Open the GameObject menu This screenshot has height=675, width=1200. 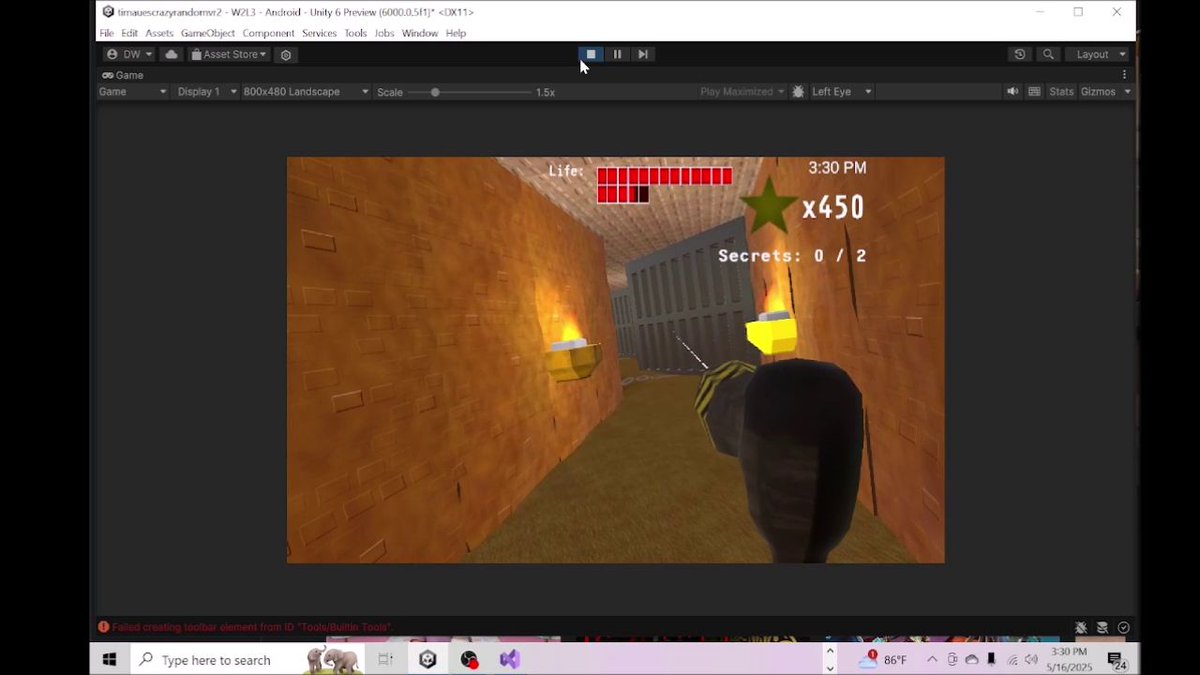pyautogui.click(x=207, y=33)
